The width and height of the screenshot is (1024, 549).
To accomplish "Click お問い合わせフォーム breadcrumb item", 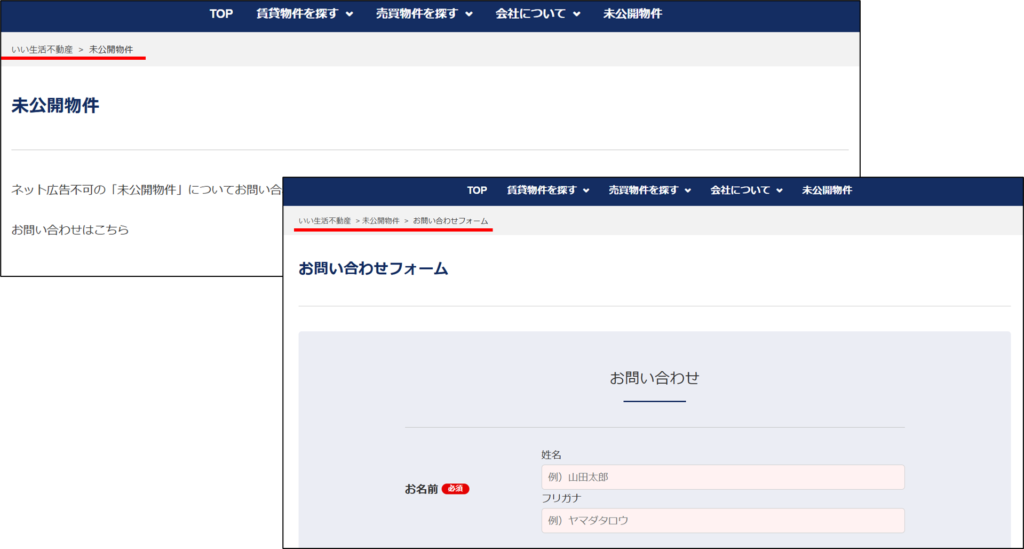I will pyautogui.click(x=450, y=220).
